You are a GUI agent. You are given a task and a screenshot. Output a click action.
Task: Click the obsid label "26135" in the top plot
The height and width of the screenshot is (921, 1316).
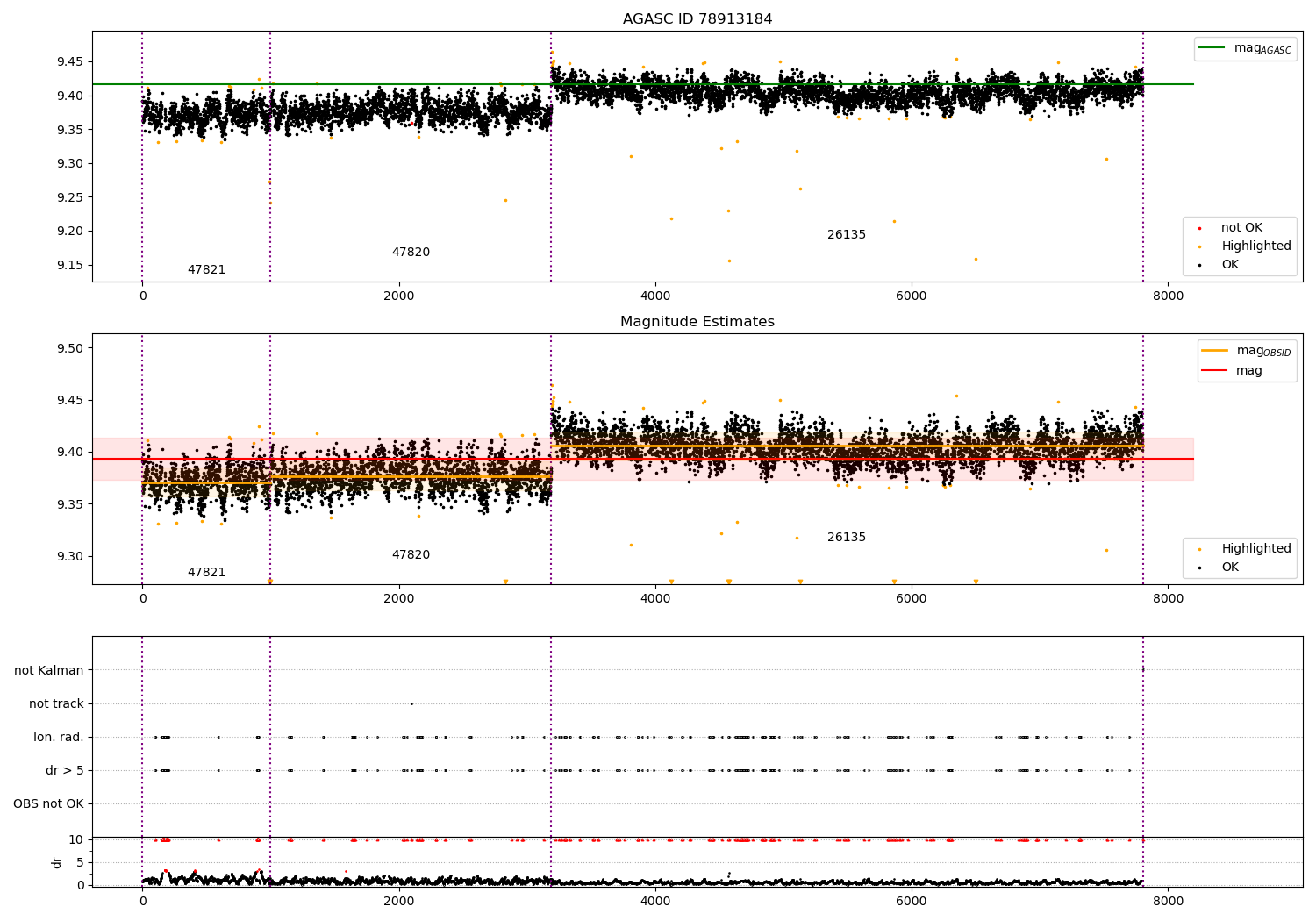[x=847, y=235]
